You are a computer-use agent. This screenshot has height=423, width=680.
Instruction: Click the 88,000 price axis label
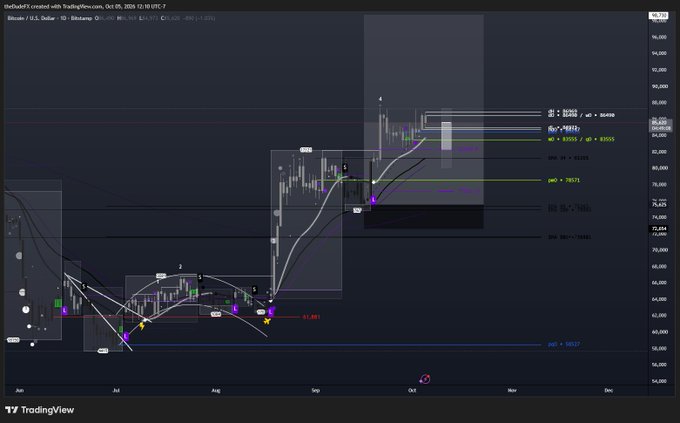(659, 103)
